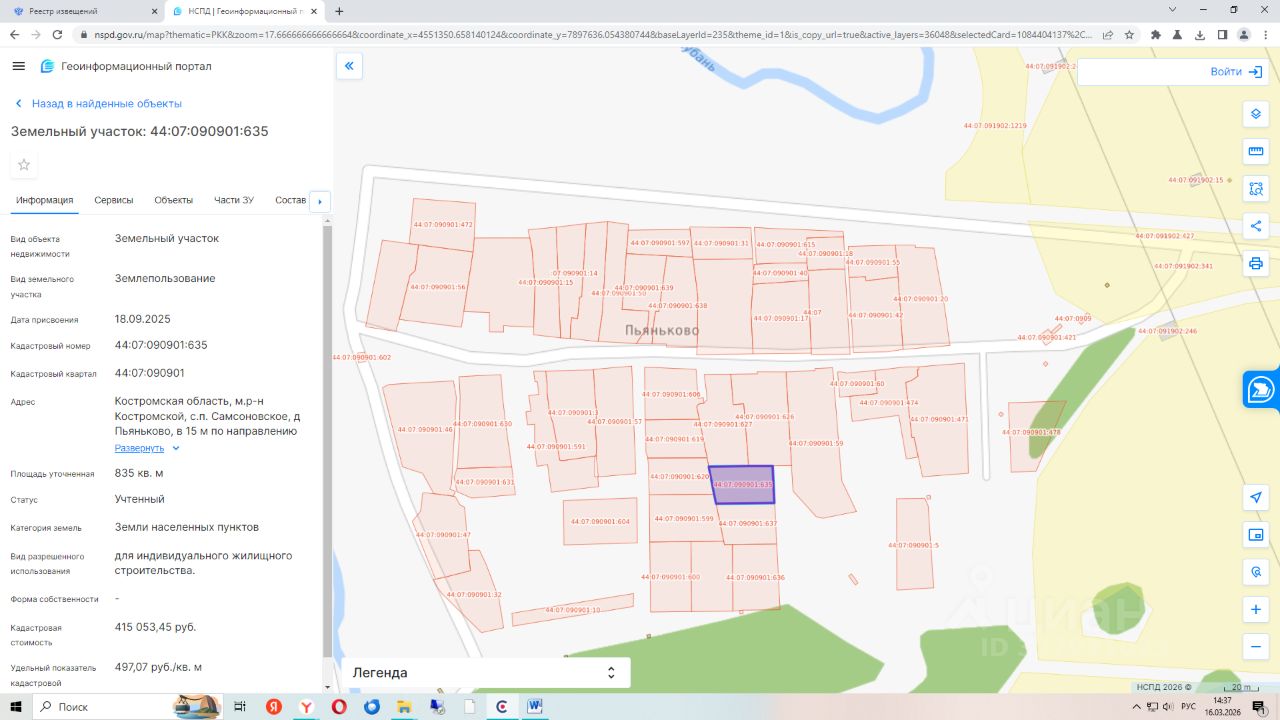Show more tabs with right arrow
This screenshot has height=720, width=1280.
tap(320, 201)
